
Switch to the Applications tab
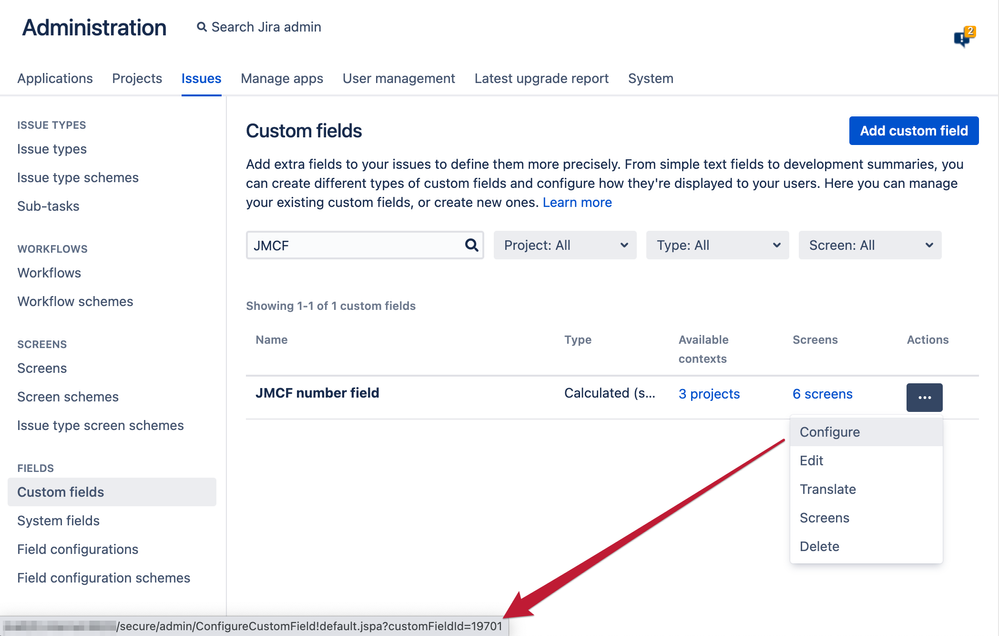(x=55, y=78)
